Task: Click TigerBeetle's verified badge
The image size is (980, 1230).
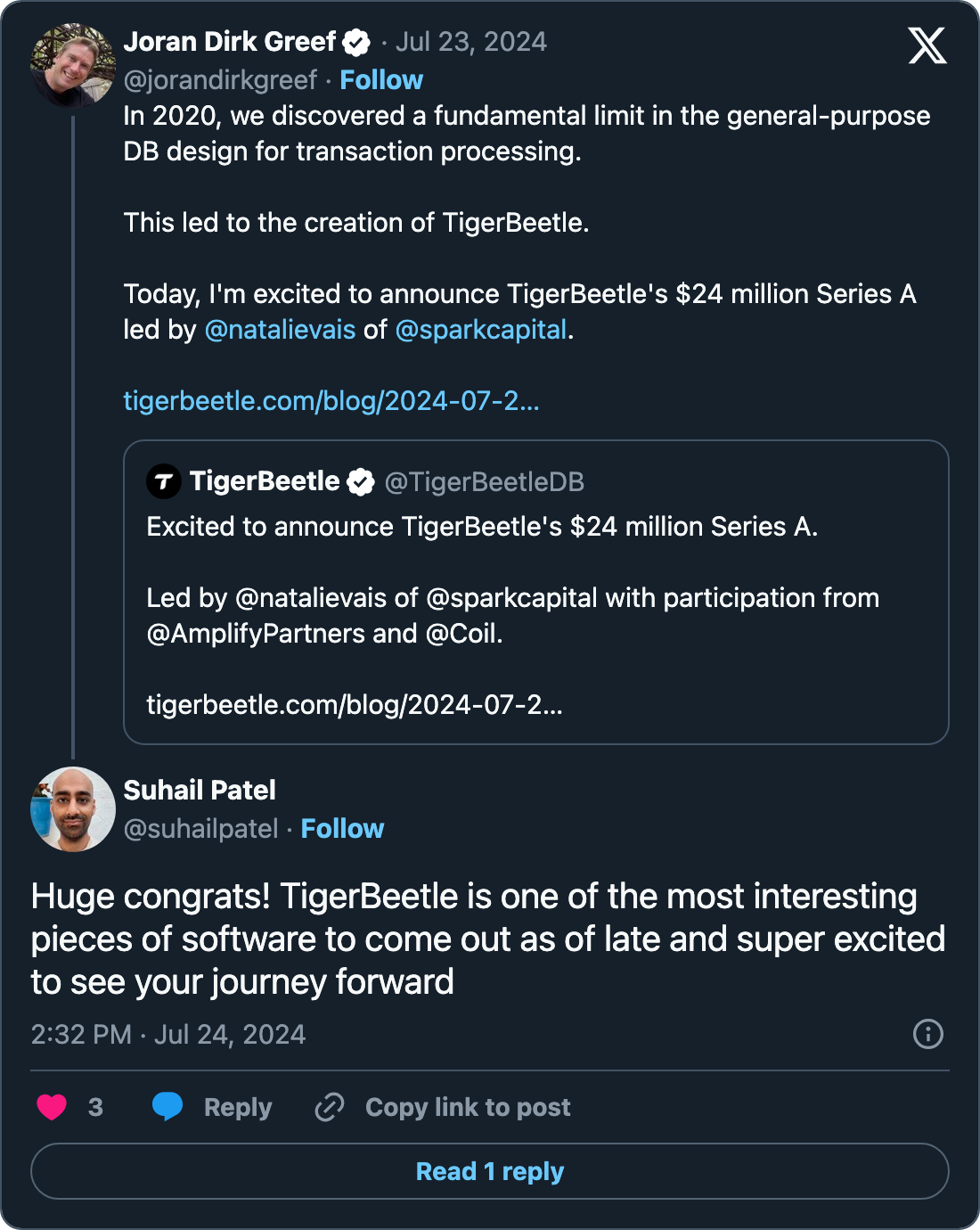Action: pyautogui.click(x=361, y=482)
